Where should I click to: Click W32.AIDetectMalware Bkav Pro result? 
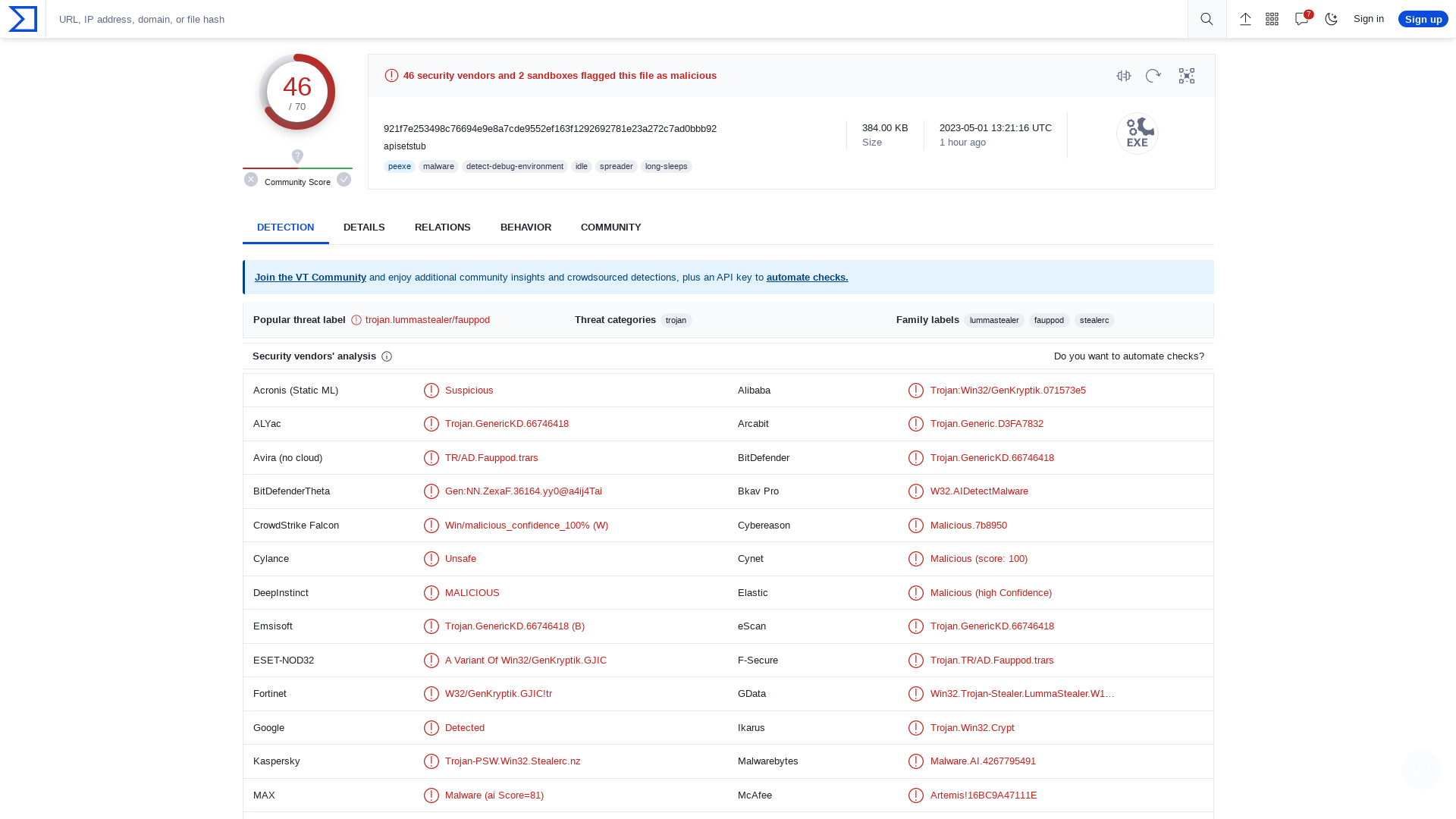pos(979,491)
